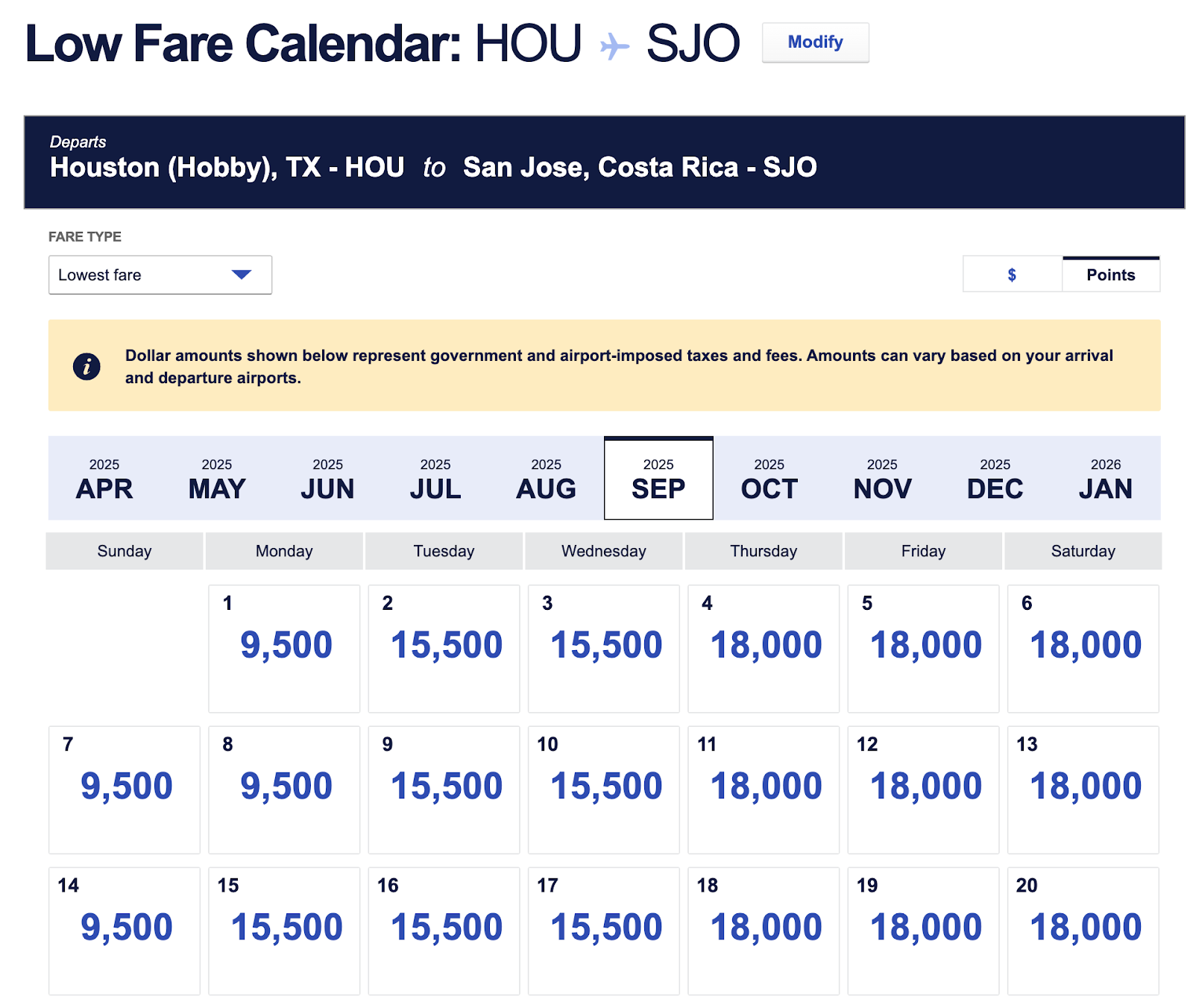Pick the September 7 fare cell
1193x1008 pixels.
tap(125, 788)
